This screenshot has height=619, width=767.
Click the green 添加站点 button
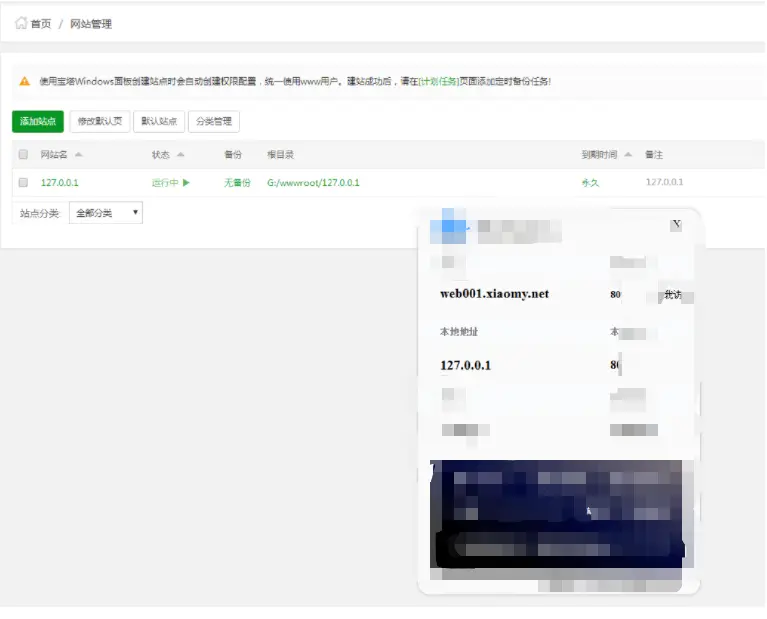point(38,121)
